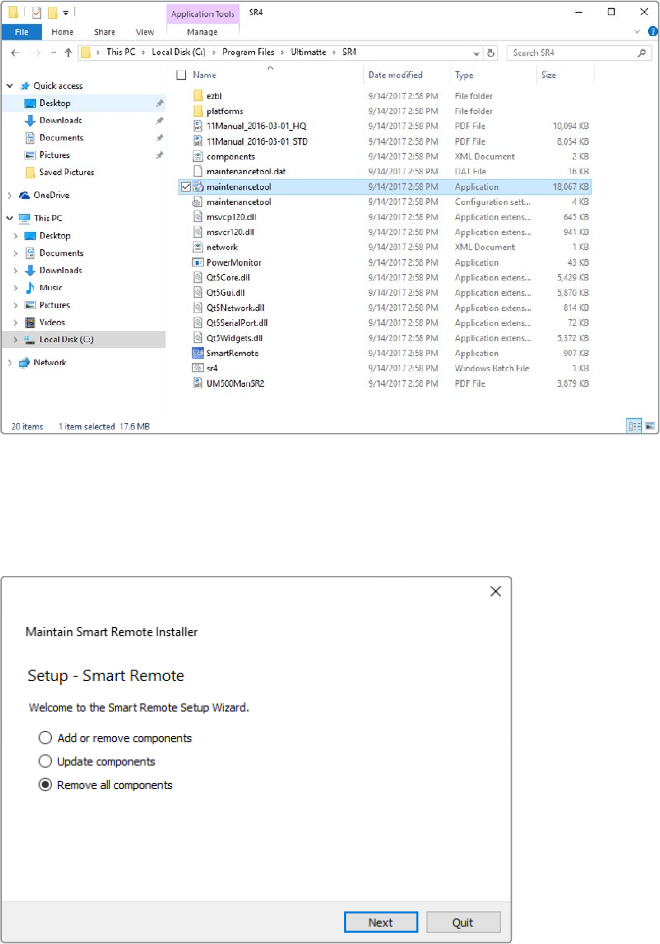This screenshot has height=944, width=660.
Task: Click the Application Tools contextual tab
Action: 202,13
